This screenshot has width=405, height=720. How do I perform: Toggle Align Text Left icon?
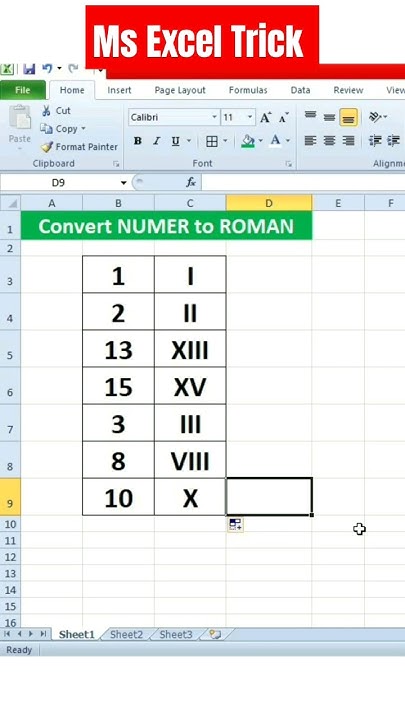(310, 141)
